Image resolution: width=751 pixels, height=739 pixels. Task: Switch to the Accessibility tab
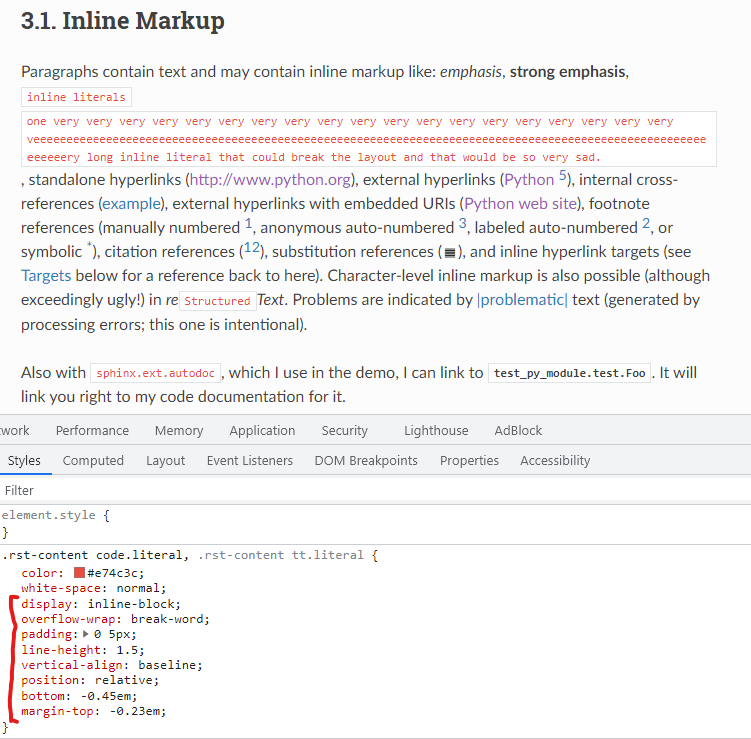point(555,460)
